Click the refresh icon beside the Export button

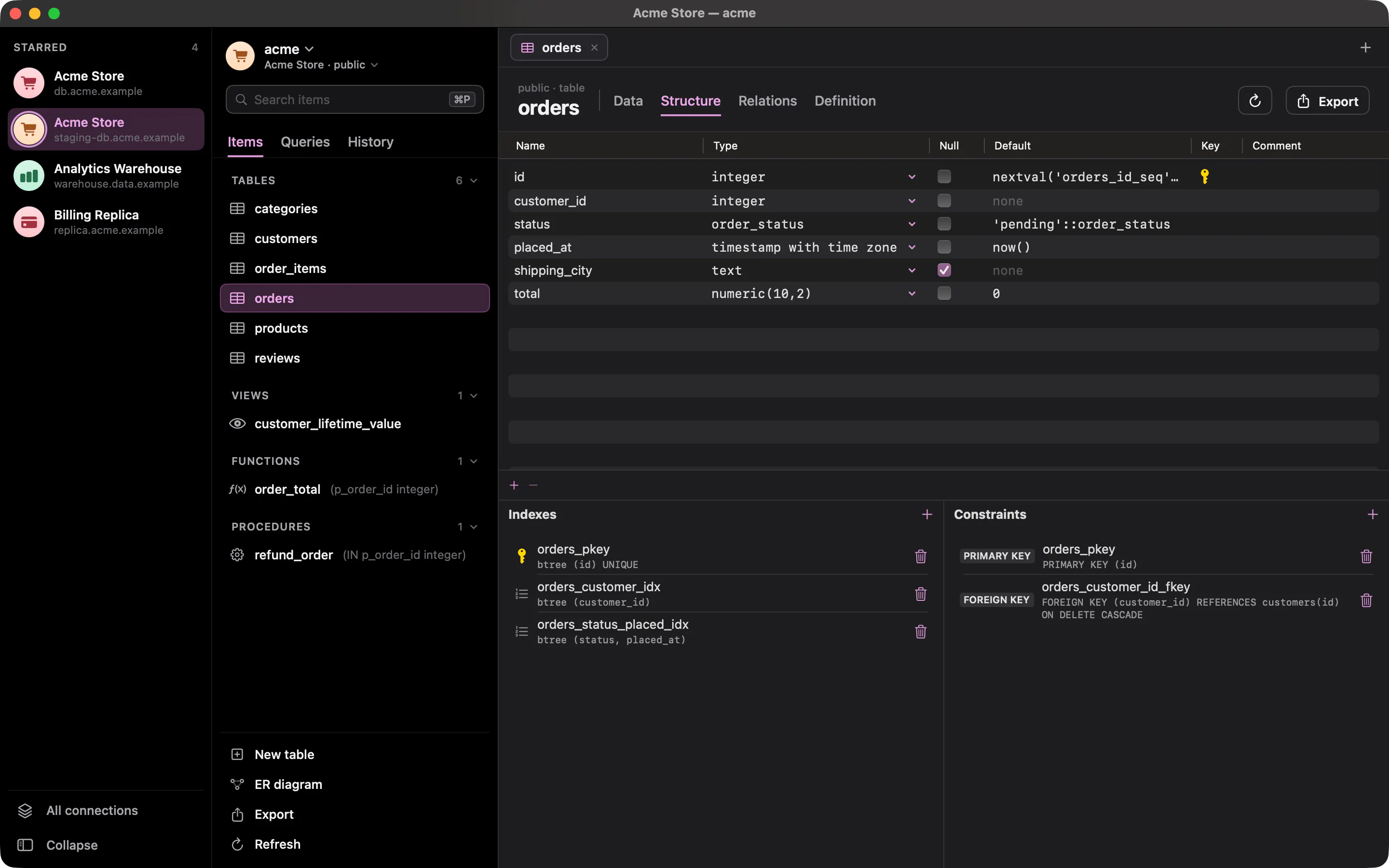[x=1255, y=101]
